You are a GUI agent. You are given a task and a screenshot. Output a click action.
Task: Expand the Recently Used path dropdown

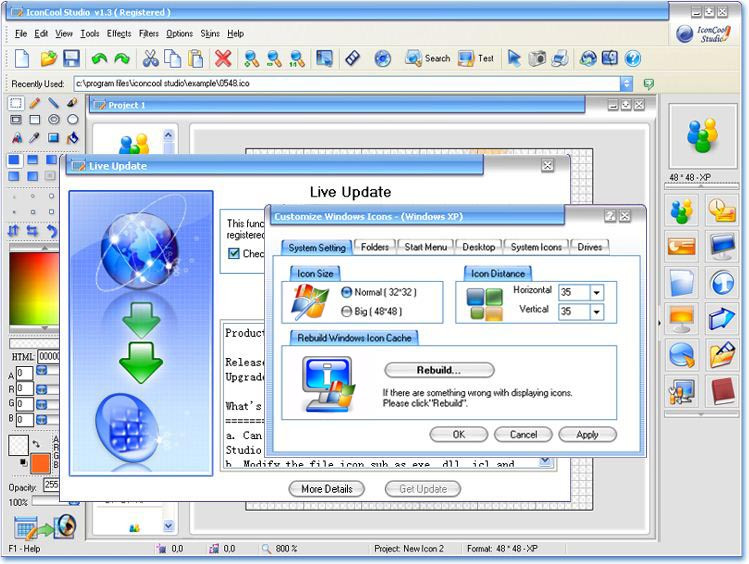pos(626,84)
